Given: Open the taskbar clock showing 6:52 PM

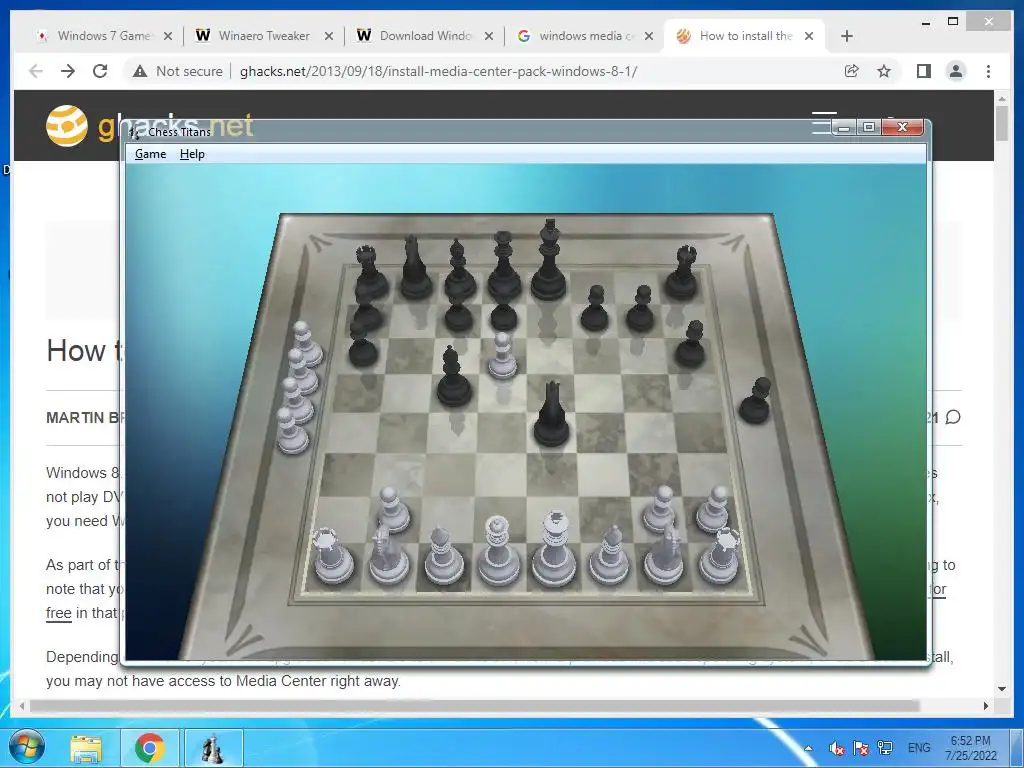Looking at the screenshot, I should pos(970,748).
